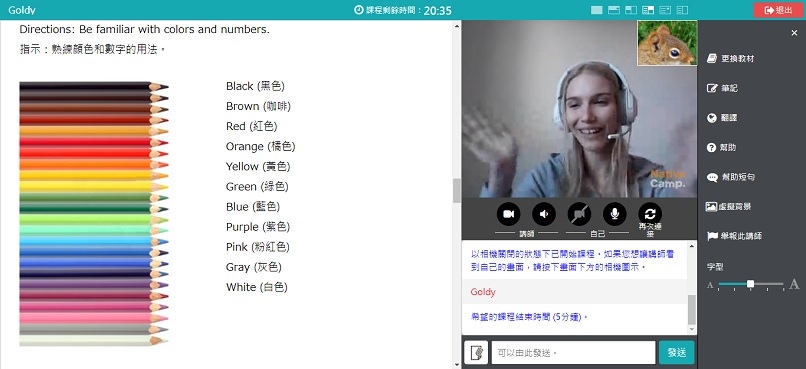Open 幫助短句 helpful phrases option
Screen dimensions: 806x369
pos(731,177)
